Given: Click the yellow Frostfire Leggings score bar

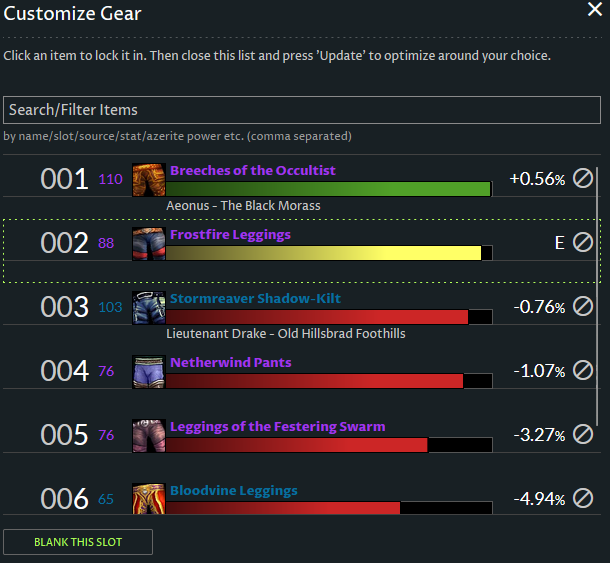Looking at the screenshot, I should click(323, 253).
